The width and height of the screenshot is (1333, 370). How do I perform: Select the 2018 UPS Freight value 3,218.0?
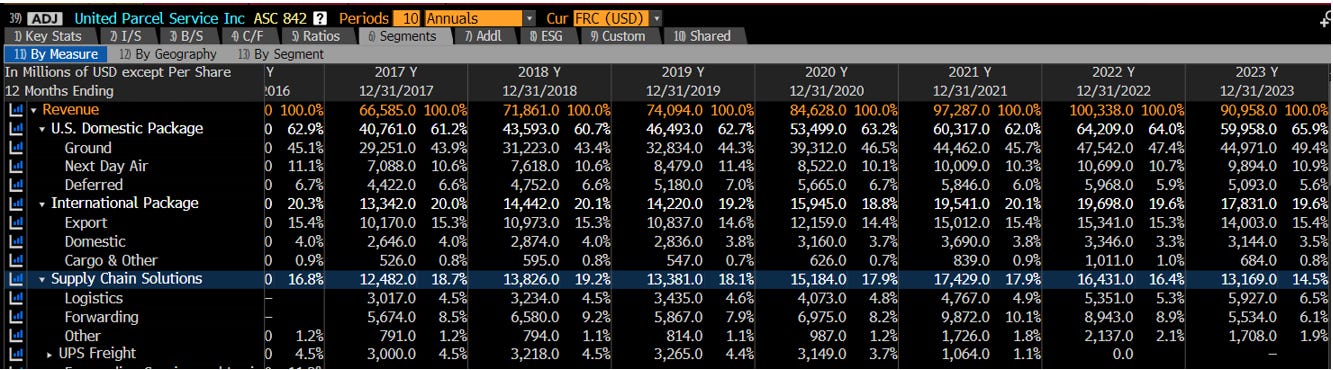click(x=535, y=354)
